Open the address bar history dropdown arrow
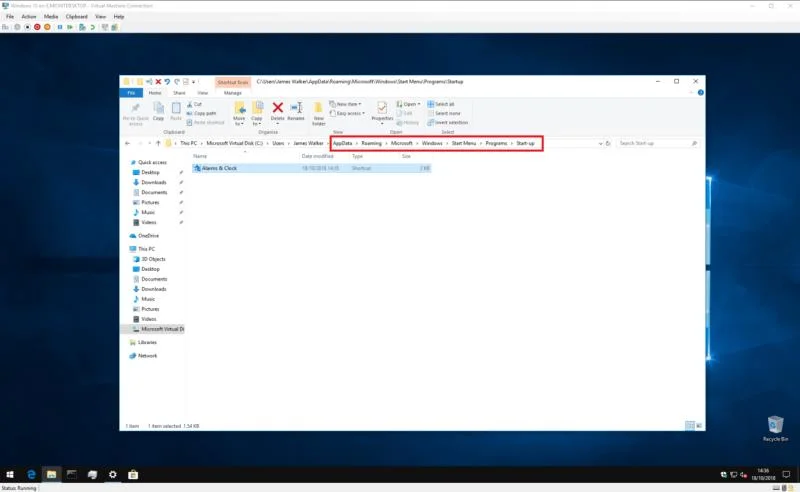Viewport: 800px width, 492px height. (600, 143)
